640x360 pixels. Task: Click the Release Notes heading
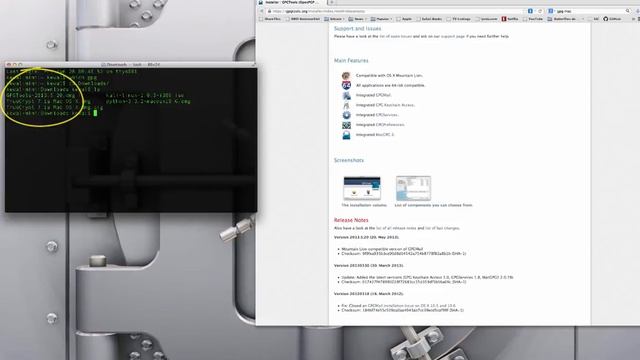coord(351,220)
